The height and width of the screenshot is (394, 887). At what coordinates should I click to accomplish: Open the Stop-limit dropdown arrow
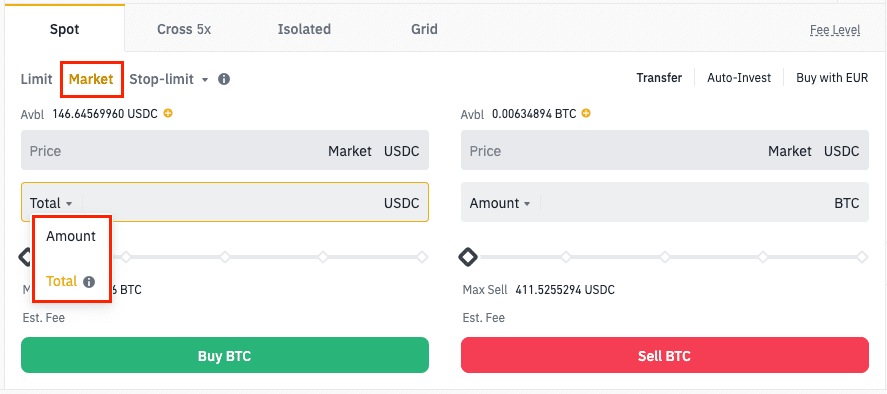205,79
